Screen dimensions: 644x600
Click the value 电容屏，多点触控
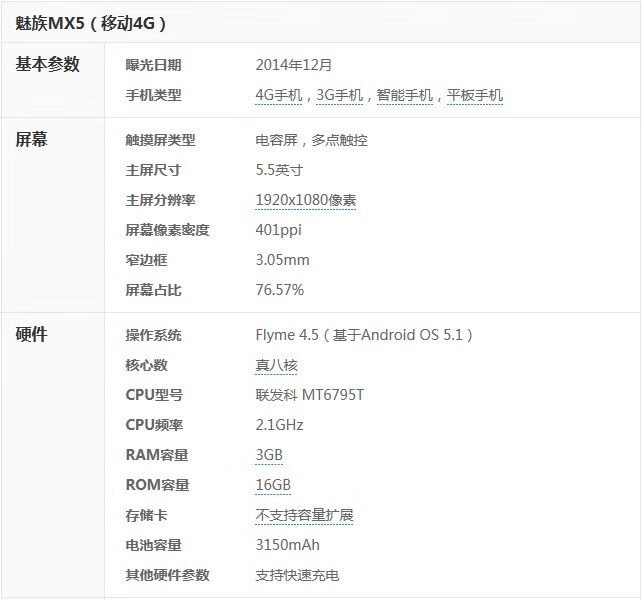coord(311,140)
